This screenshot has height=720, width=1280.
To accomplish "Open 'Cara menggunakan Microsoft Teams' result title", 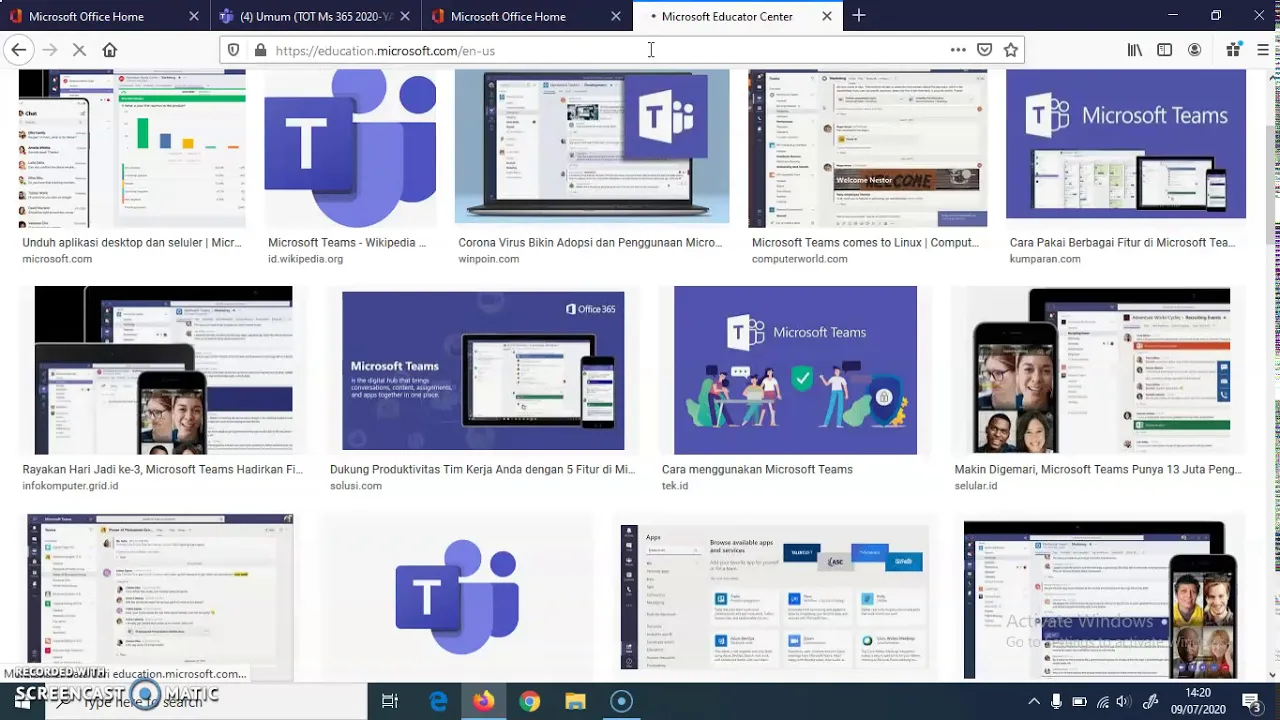I will (757, 469).
